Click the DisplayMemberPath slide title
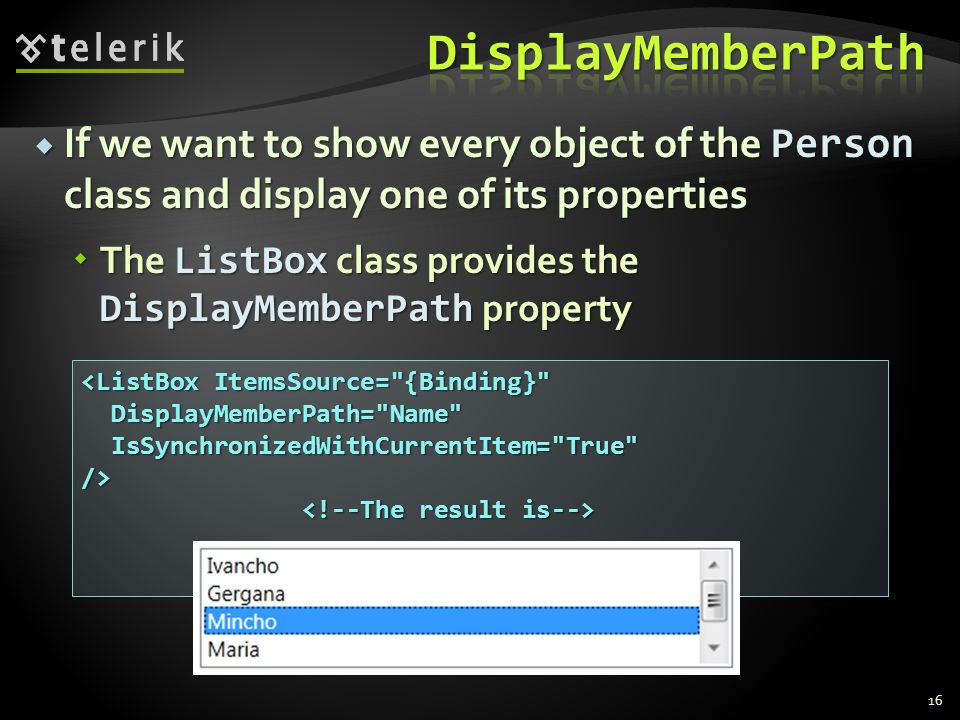Viewport: 960px width, 720px height. (x=675, y=54)
